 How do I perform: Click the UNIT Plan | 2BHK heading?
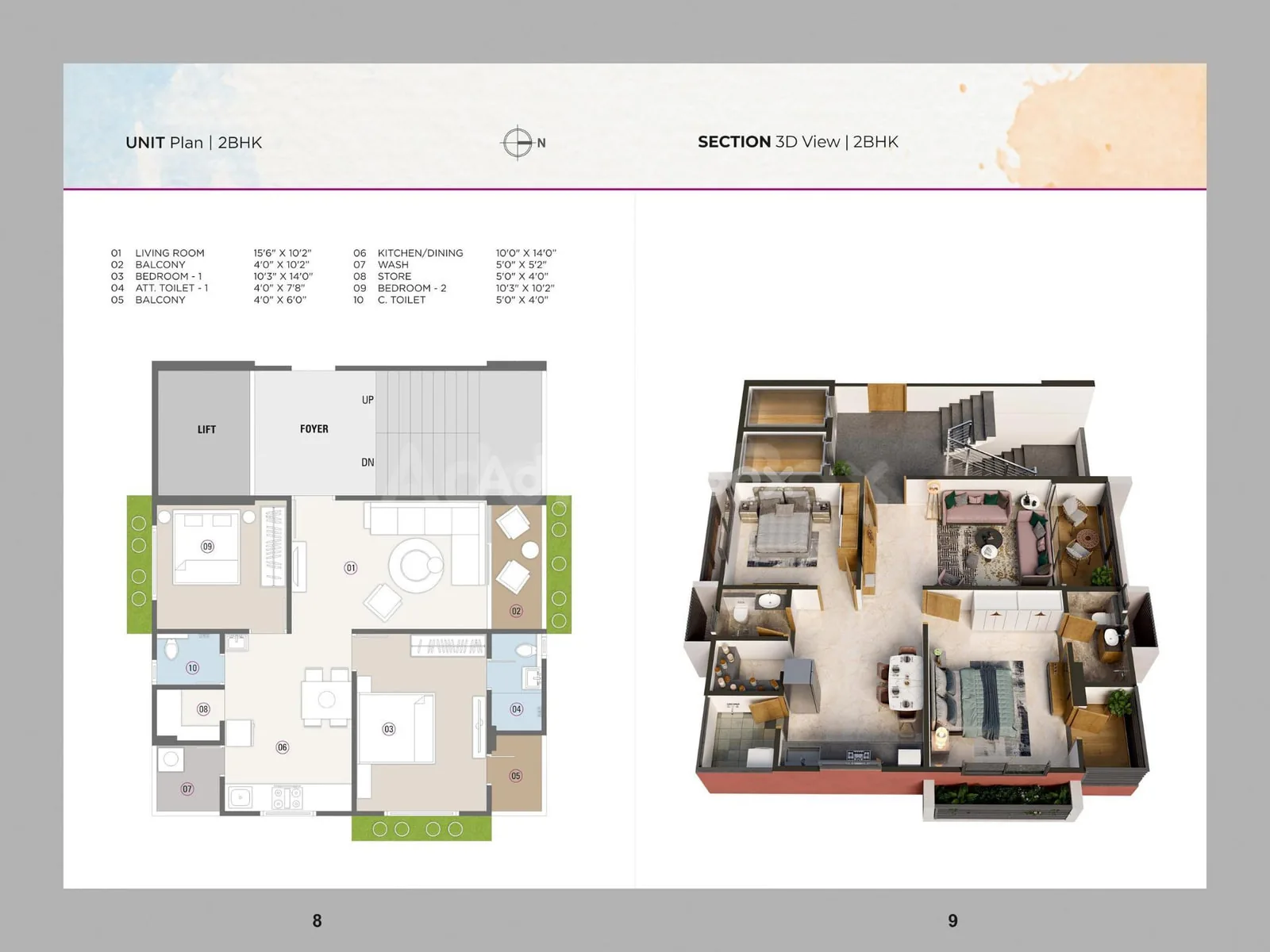click(x=194, y=143)
